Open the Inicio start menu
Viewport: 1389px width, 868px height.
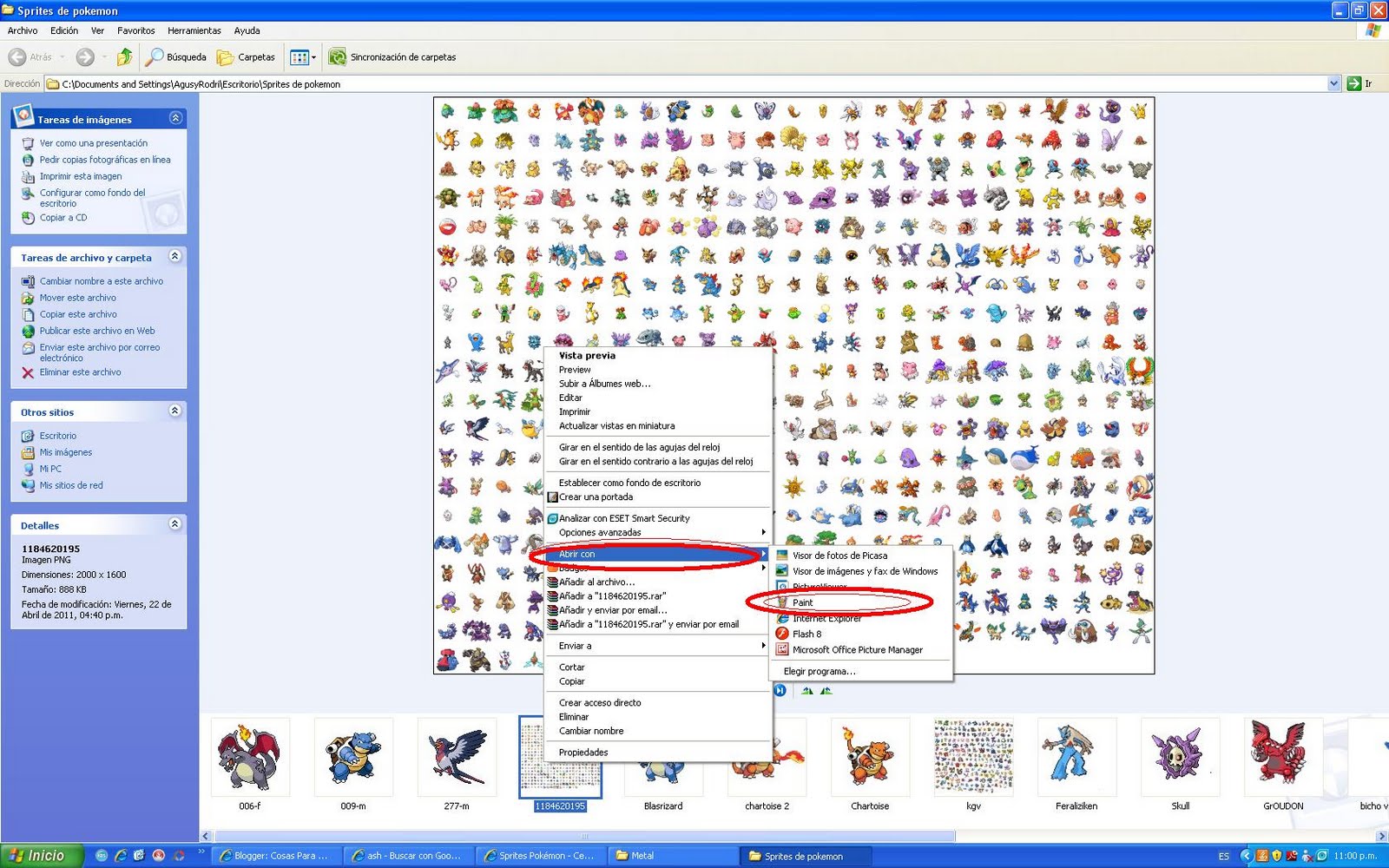(42, 856)
